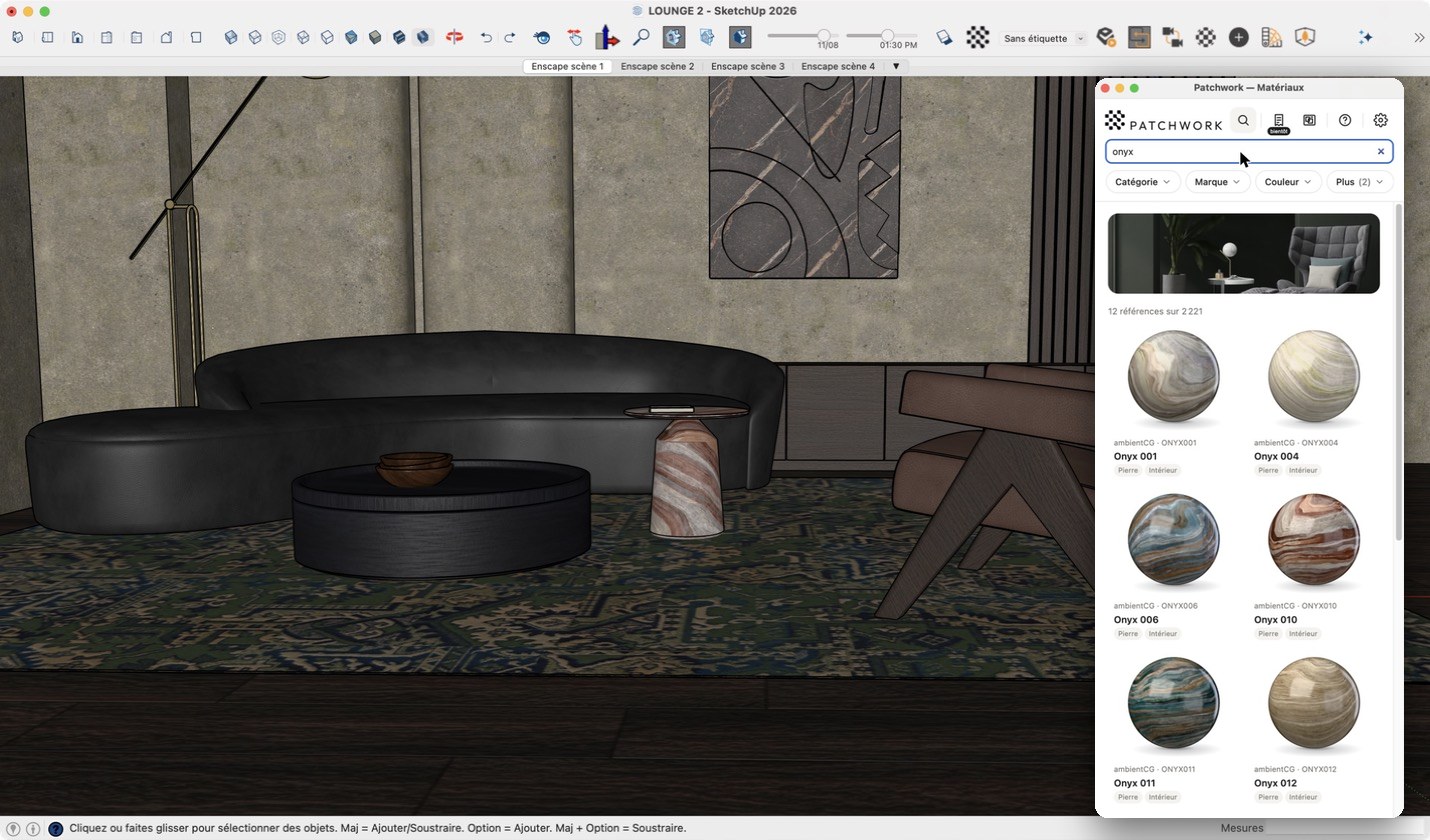Select the red Orbit tool
Viewport: 1430px width, 840px height.
pos(454,37)
